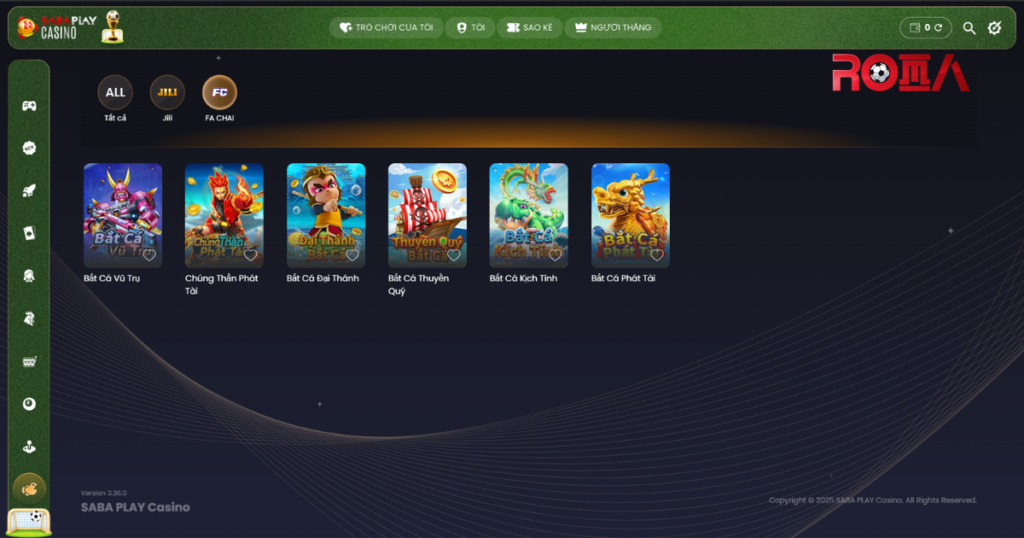Open the Bắt Cá Phát Tài game thumbnail
This screenshot has width=1024, height=538.
pyautogui.click(x=630, y=215)
